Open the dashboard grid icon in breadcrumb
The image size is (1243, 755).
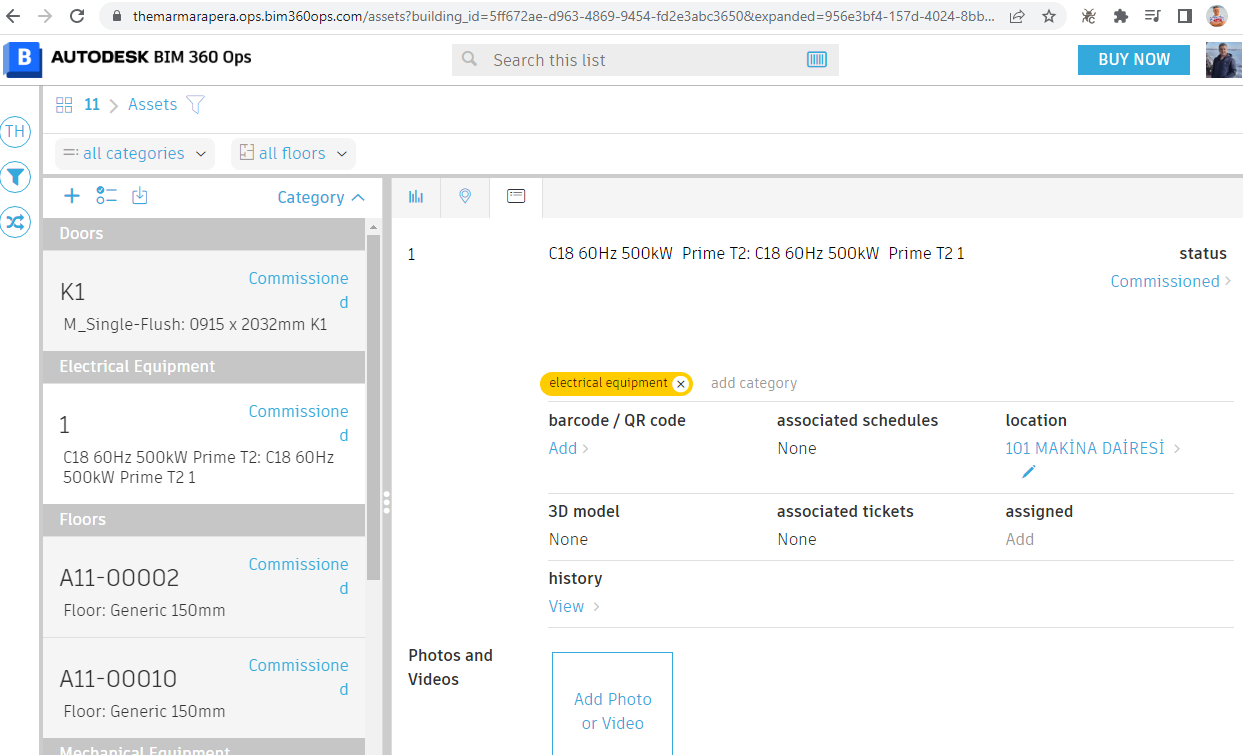64,104
